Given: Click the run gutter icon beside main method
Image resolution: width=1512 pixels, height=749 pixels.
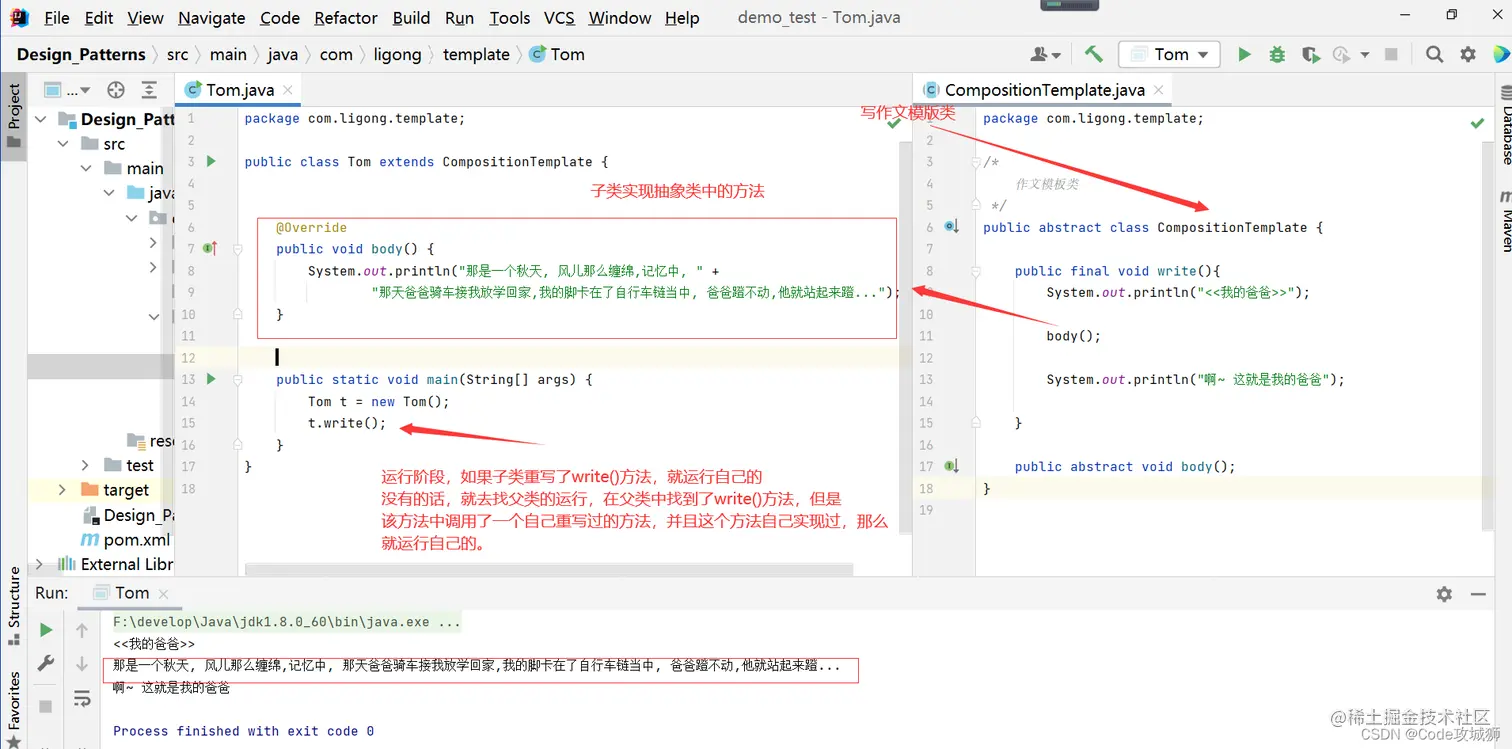Looking at the screenshot, I should click(x=211, y=379).
